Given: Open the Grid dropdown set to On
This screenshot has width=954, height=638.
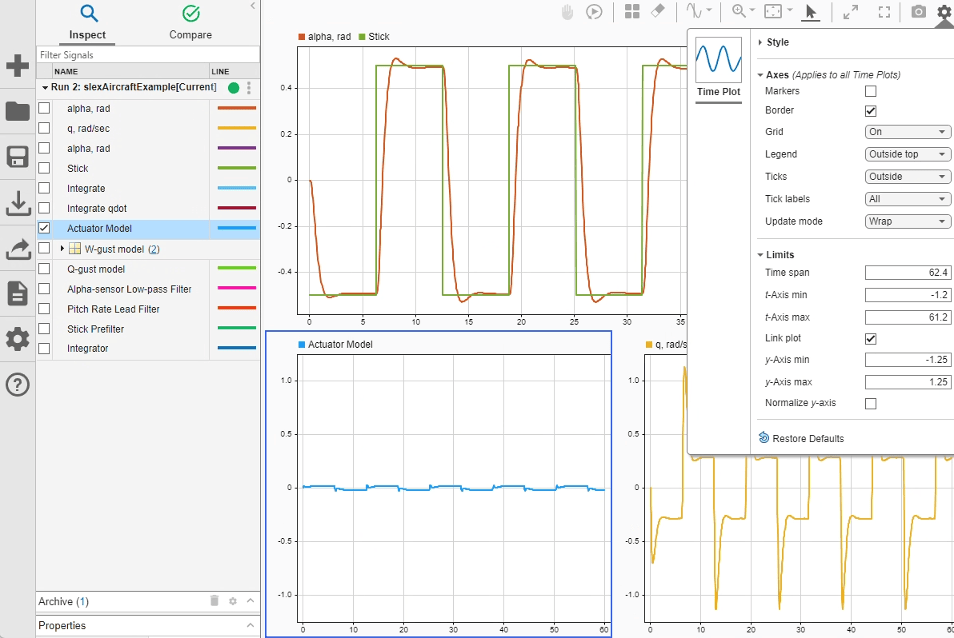Looking at the screenshot, I should pyautogui.click(x=907, y=132).
